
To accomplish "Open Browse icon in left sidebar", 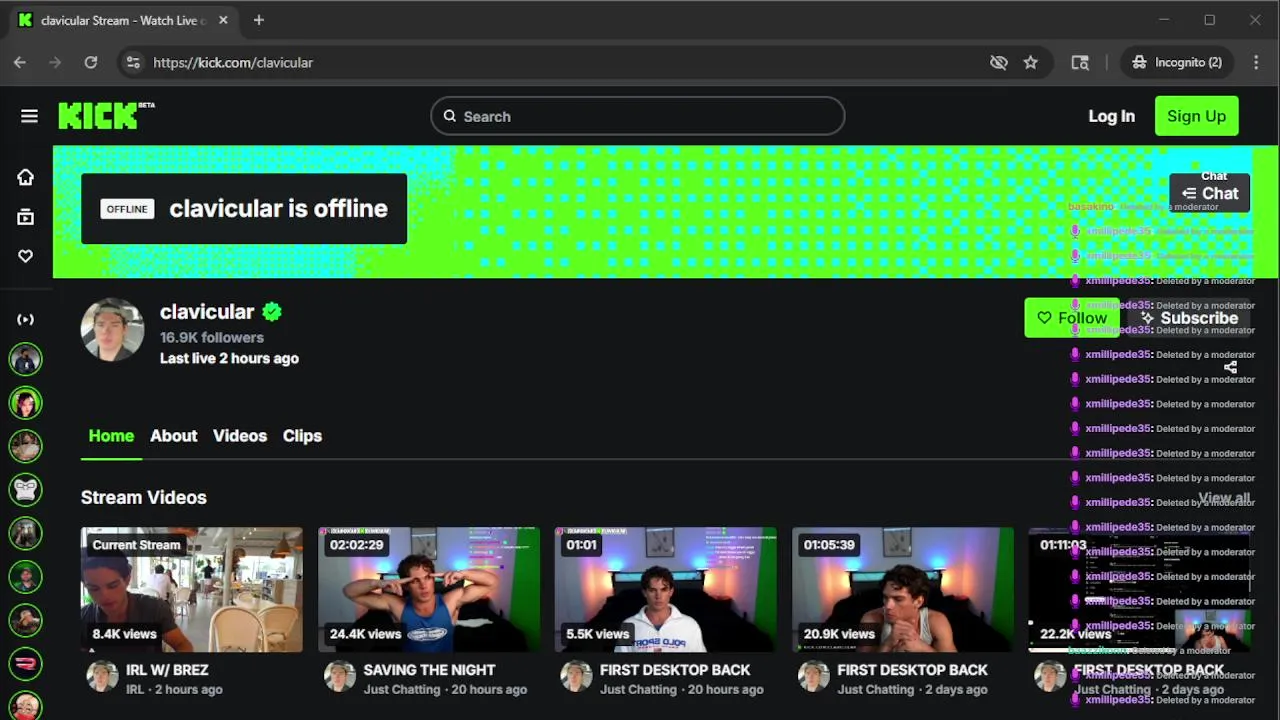I will coord(26,217).
